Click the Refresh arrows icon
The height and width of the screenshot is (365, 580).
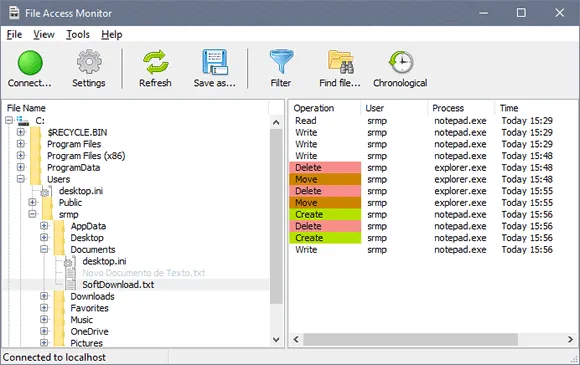(x=155, y=62)
